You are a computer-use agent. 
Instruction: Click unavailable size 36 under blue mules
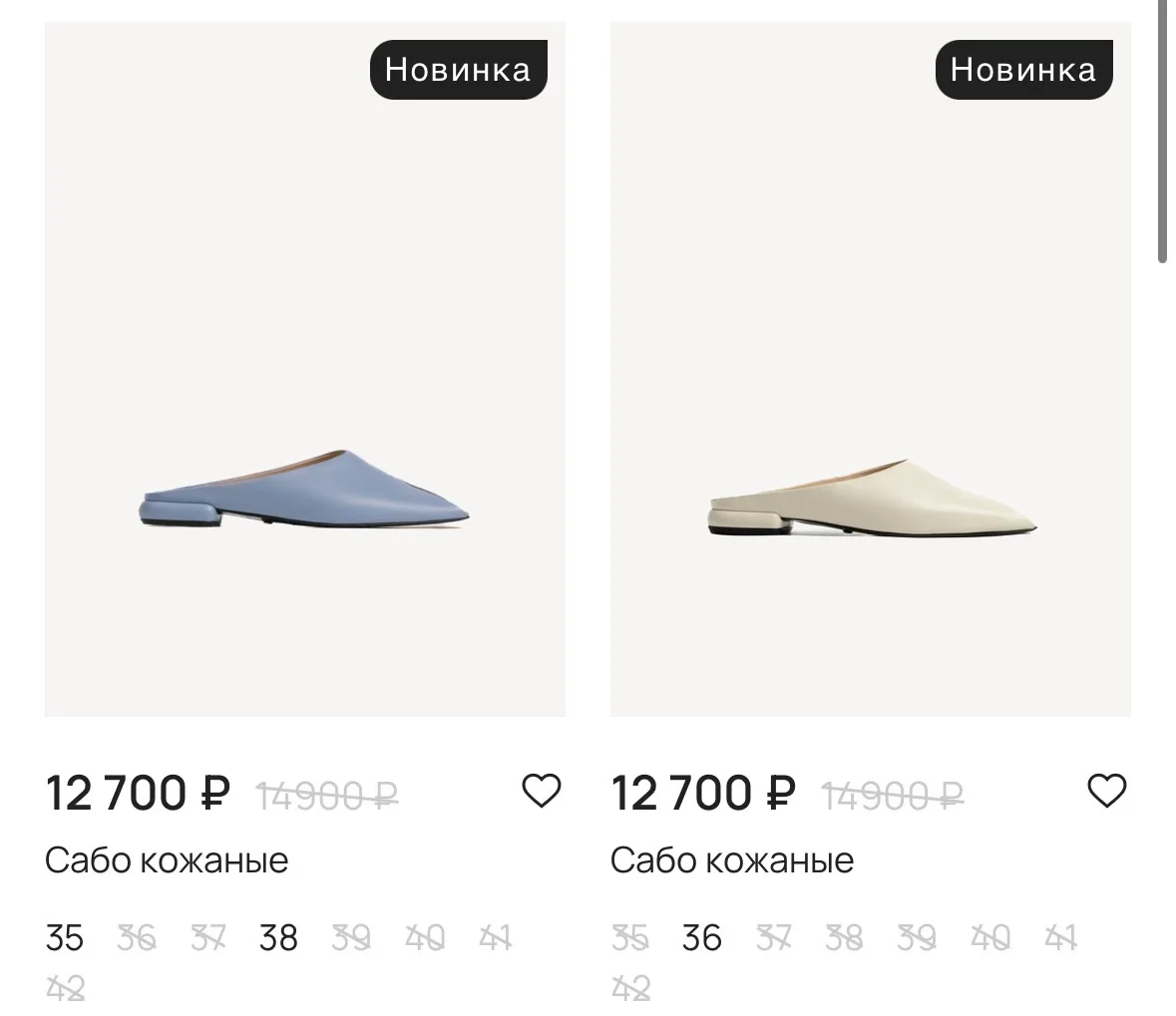(137, 938)
